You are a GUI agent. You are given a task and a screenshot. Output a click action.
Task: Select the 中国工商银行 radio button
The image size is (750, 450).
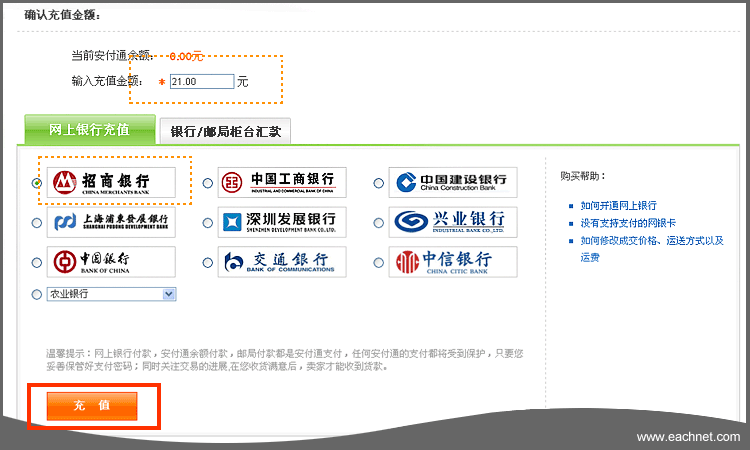pyautogui.click(x=208, y=183)
